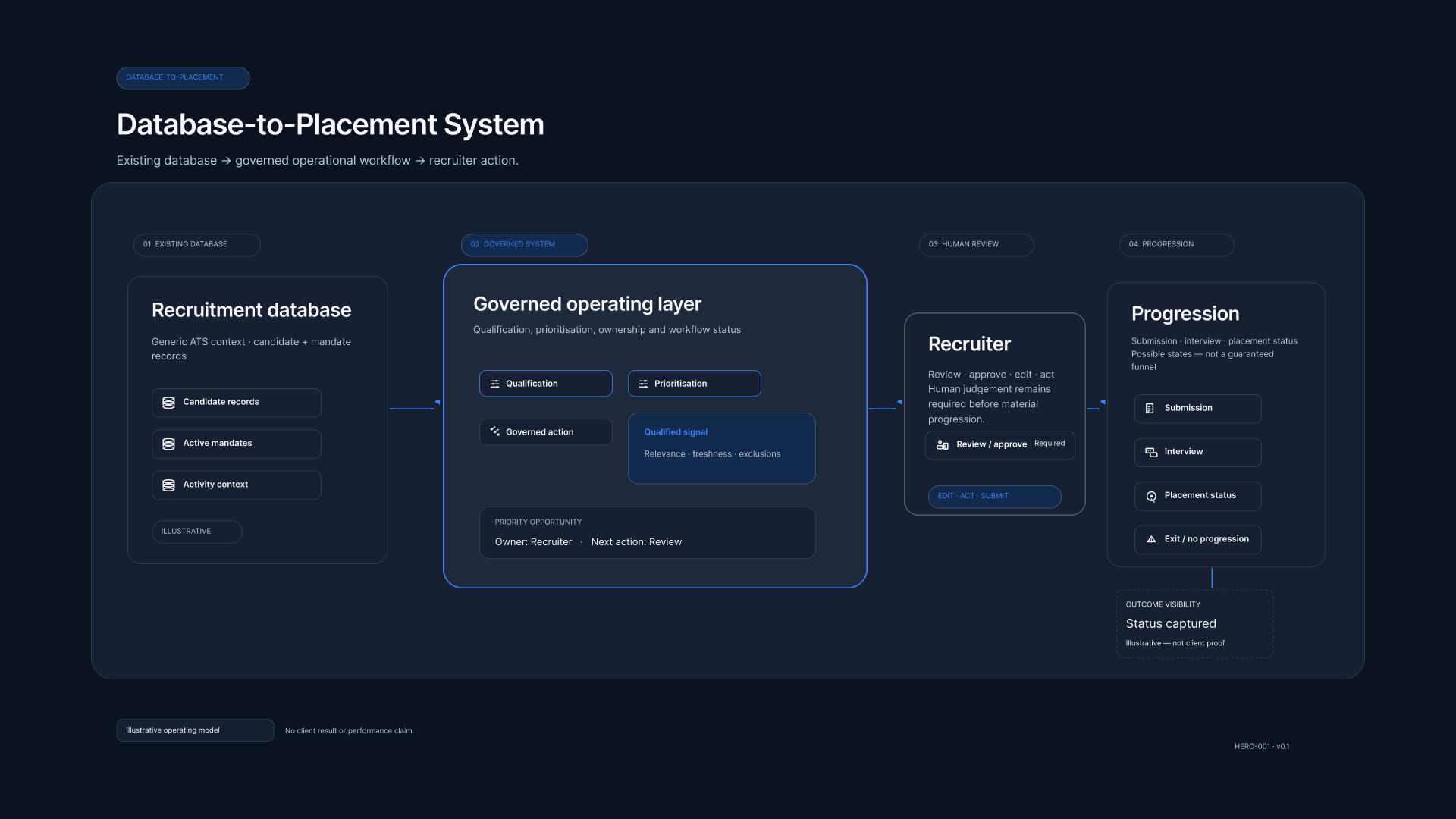Click the Relevance · freshness · exclusions text
Screen dimensions: 1456x819
pos(712,454)
